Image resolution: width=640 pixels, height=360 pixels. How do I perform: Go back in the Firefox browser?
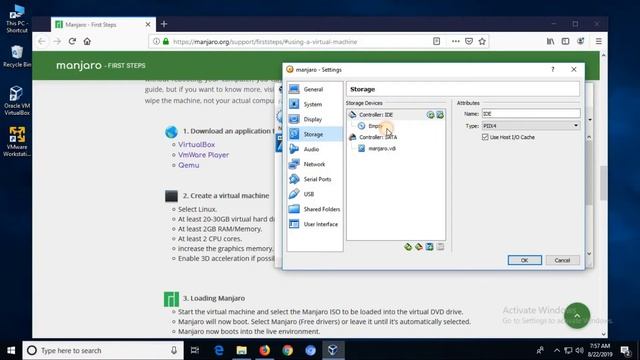(x=42, y=42)
